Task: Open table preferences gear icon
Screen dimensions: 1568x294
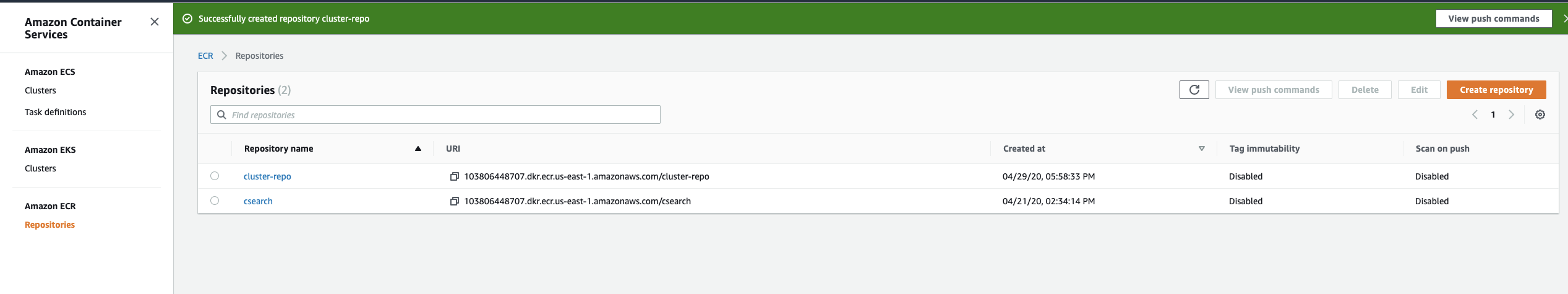Action: 1540,115
